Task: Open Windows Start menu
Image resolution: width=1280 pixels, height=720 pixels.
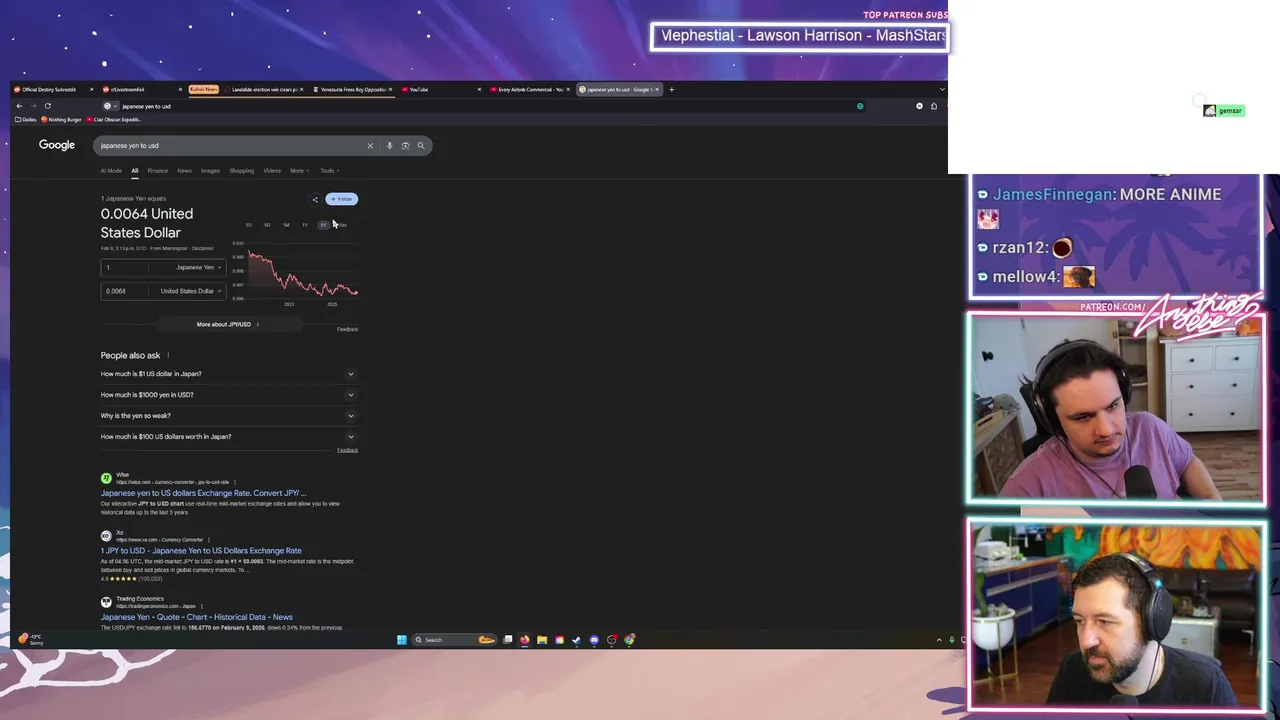Action: click(x=401, y=640)
